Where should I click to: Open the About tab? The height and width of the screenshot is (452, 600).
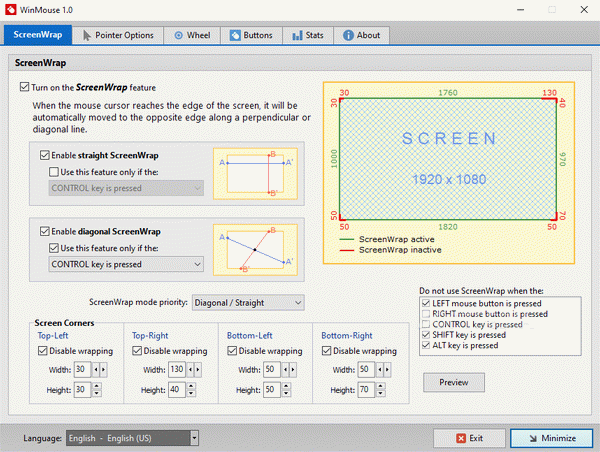pyautogui.click(x=362, y=35)
